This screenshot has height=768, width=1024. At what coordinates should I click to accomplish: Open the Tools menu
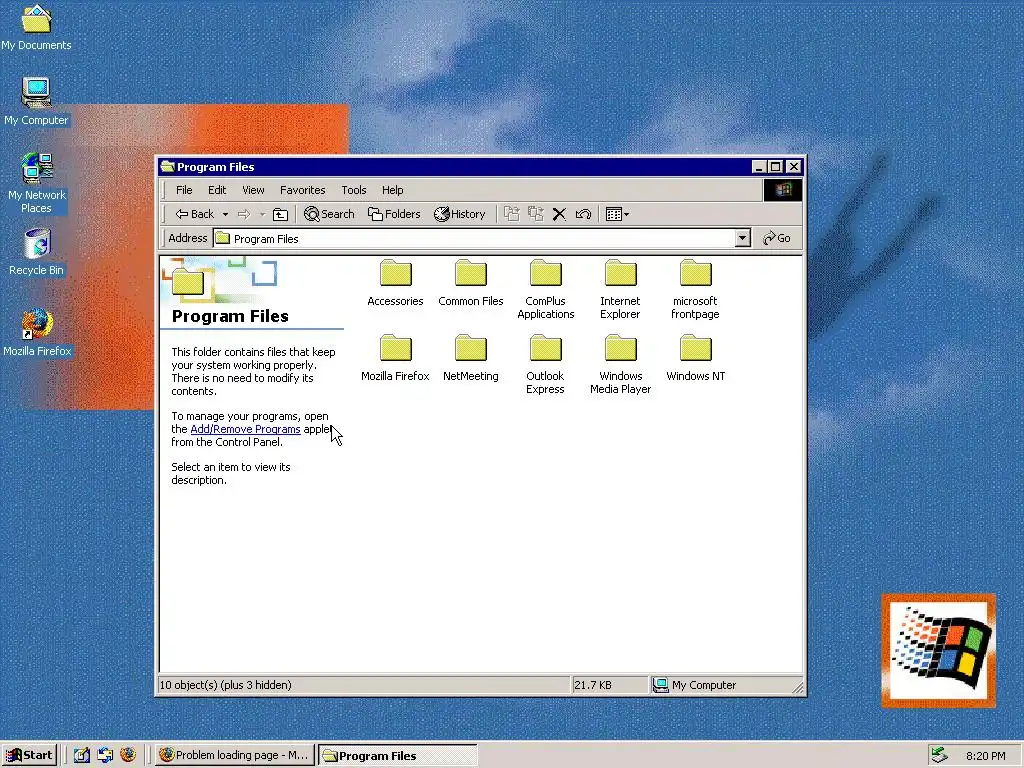354,190
